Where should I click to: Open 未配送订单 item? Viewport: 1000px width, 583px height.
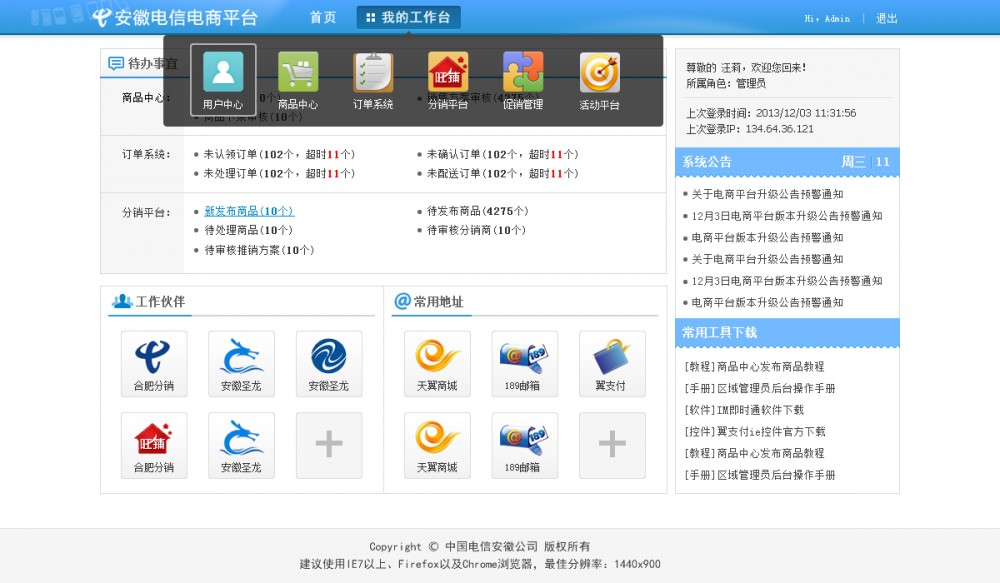[502, 173]
